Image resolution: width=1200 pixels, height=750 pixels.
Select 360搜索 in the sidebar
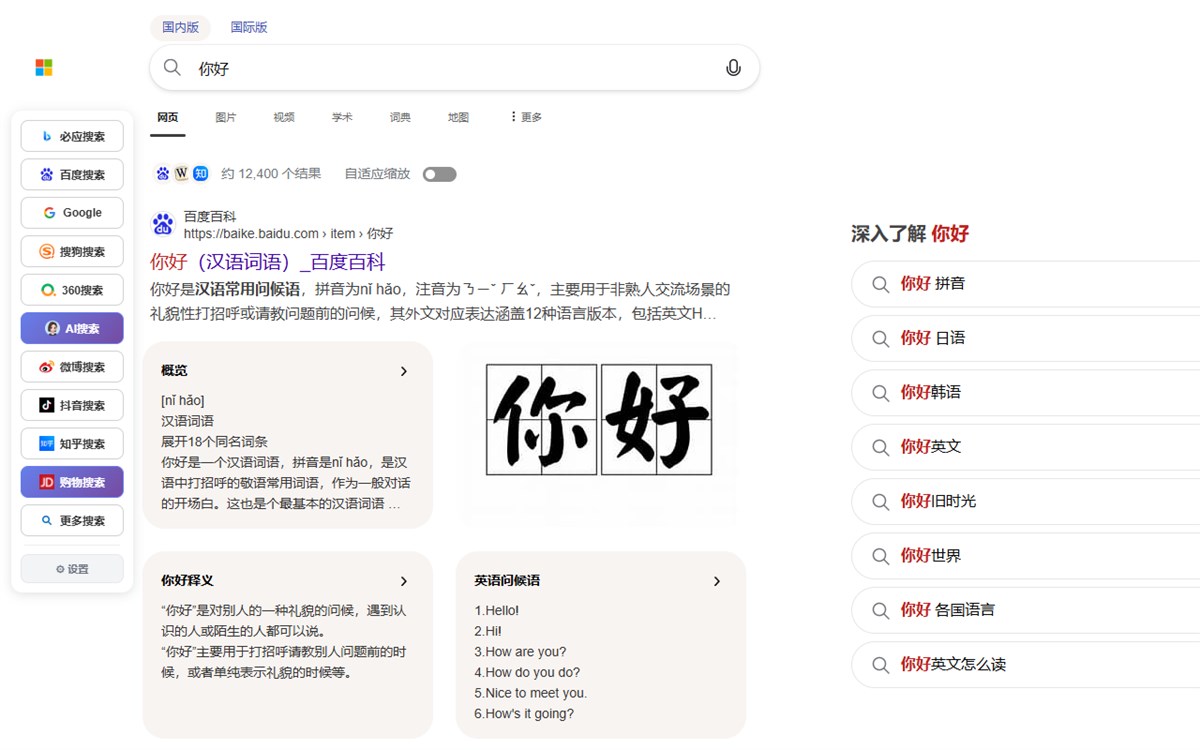72,290
